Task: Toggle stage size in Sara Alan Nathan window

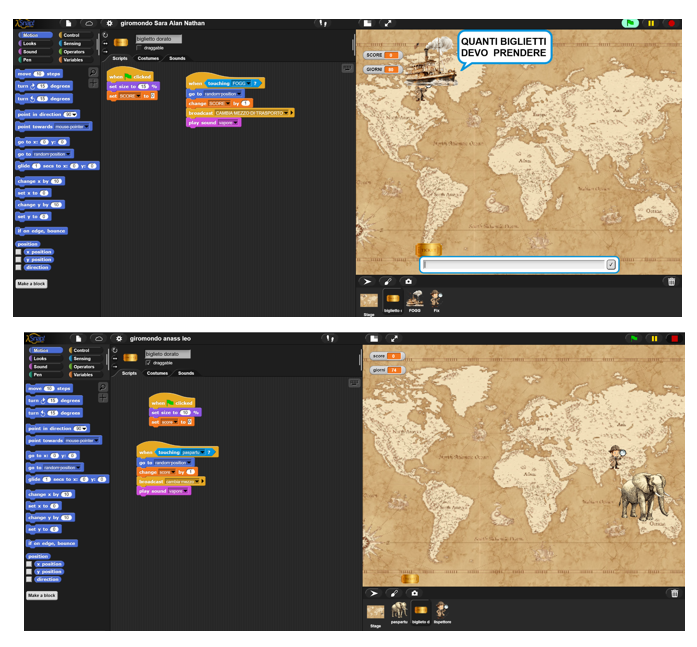Action: click(x=367, y=23)
